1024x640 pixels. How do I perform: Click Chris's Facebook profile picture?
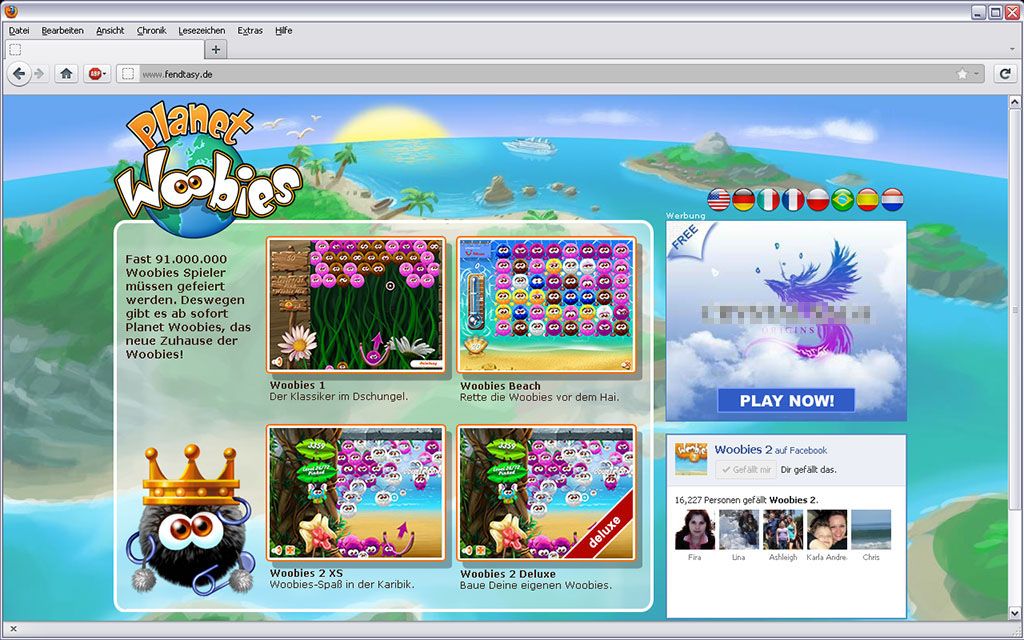coord(871,530)
